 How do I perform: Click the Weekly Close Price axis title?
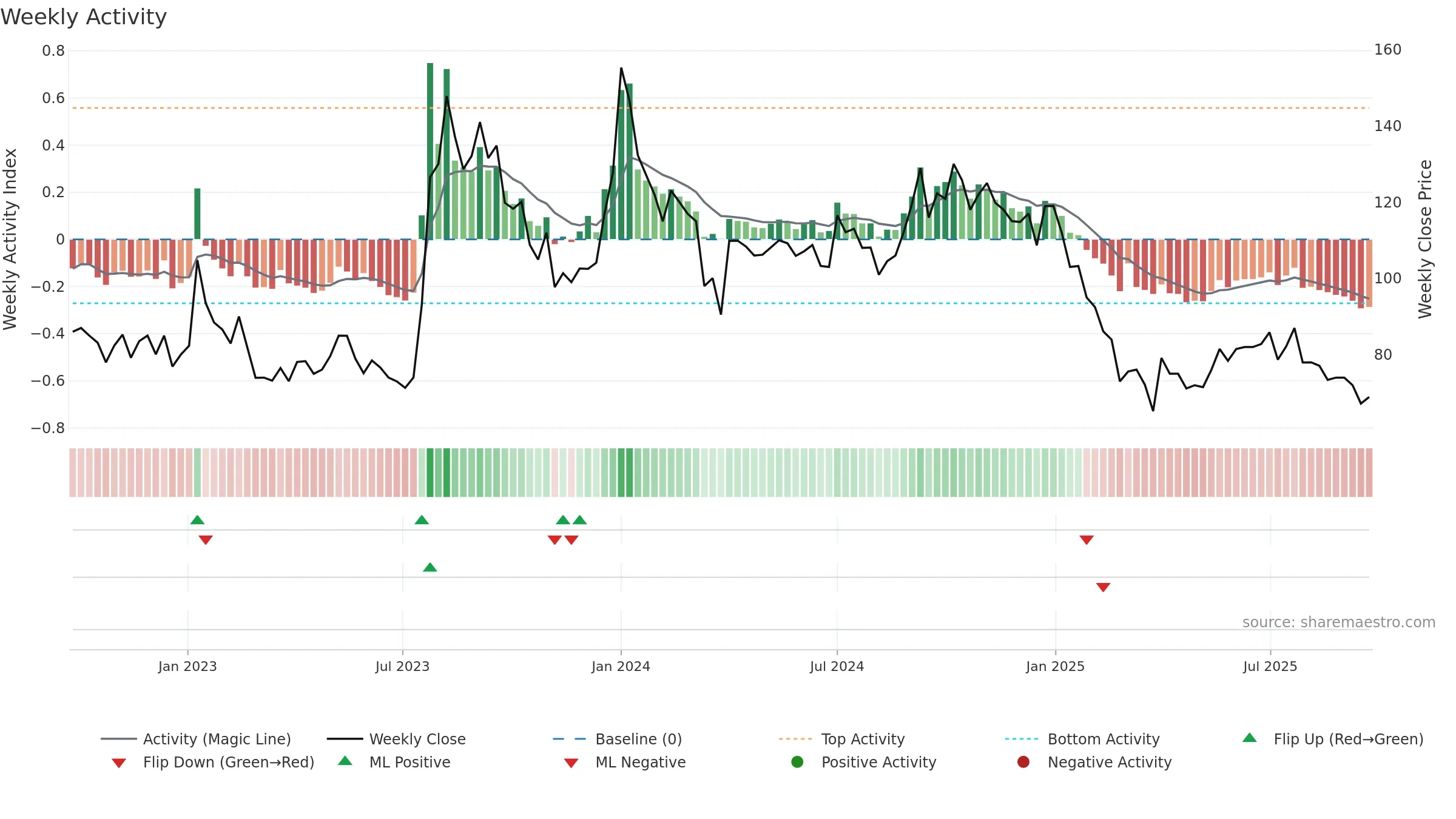click(1424, 239)
